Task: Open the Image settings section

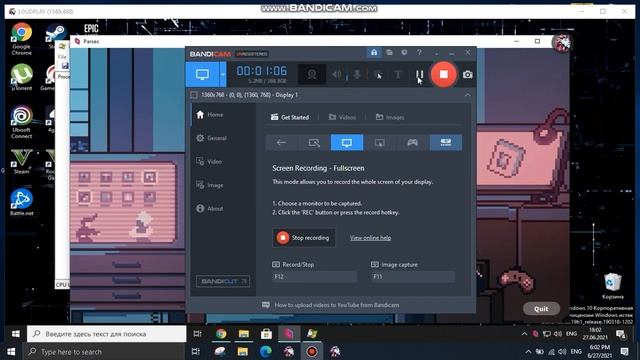Action: [x=210, y=185]
